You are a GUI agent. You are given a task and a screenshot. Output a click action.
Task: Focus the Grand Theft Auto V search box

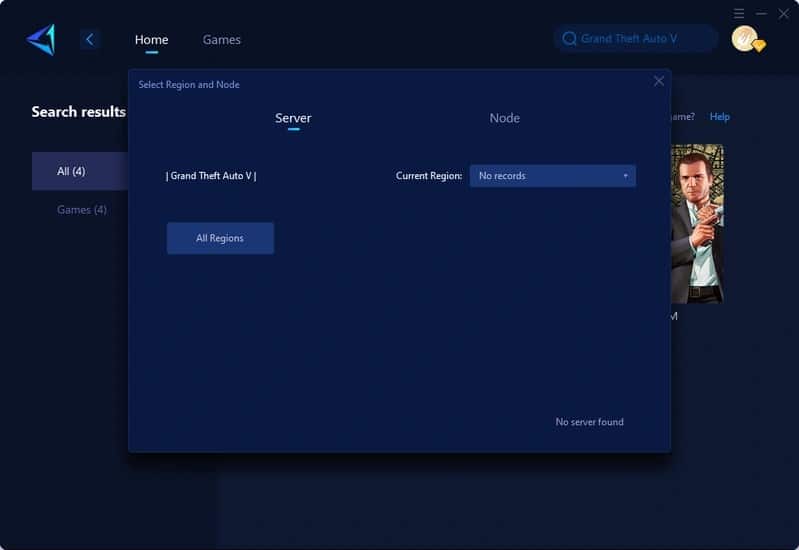coord(636,39)
